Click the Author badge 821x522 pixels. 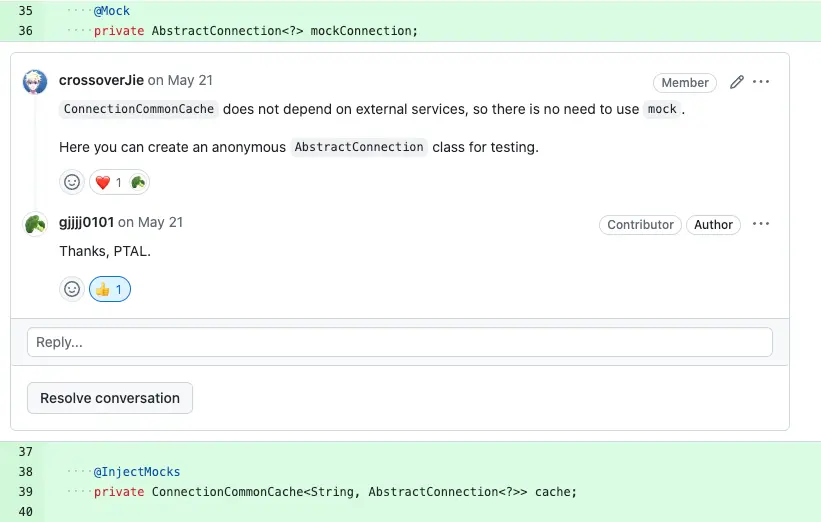(713, 225)
